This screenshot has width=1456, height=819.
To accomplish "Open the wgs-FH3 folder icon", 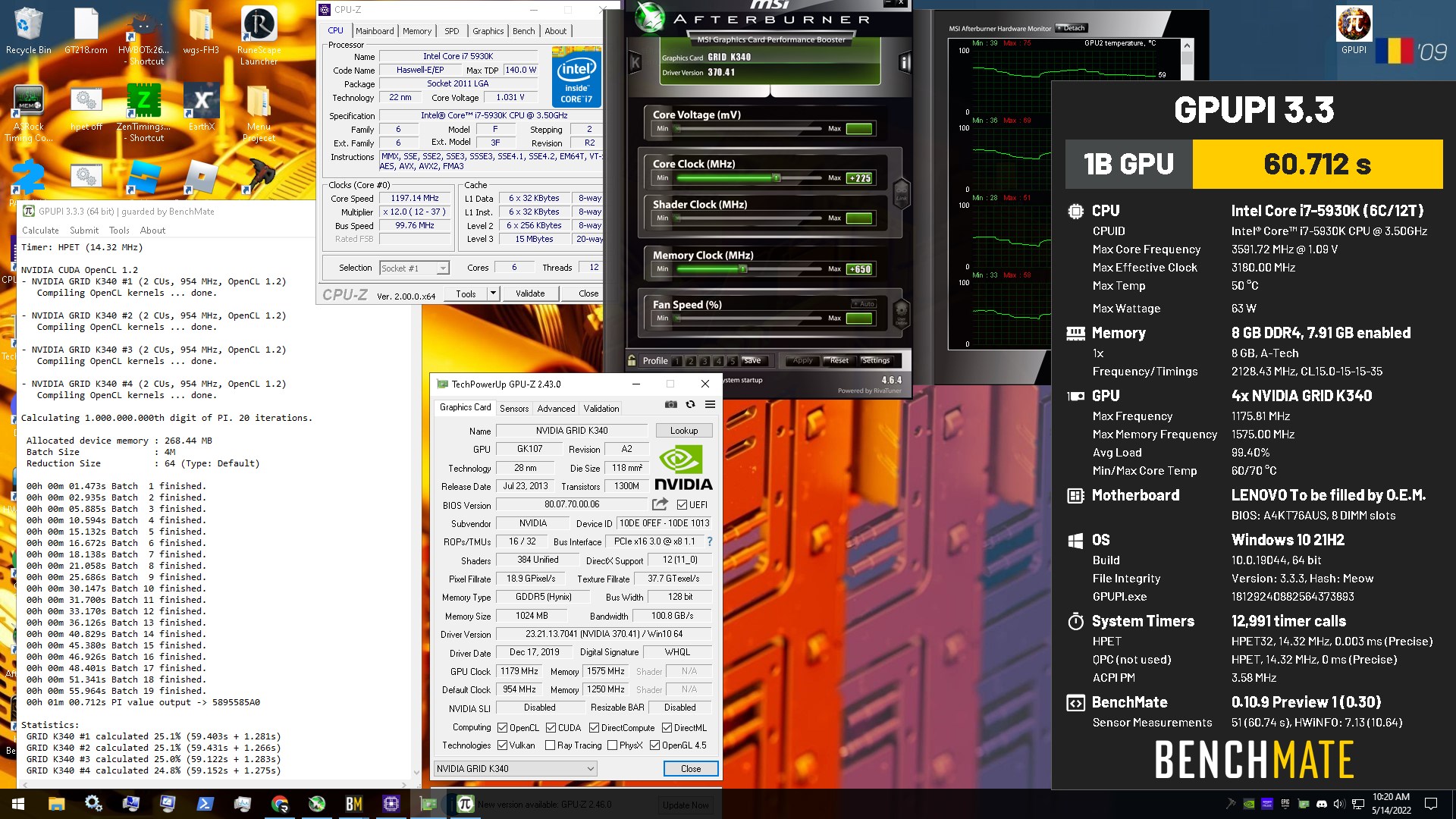I will point(201,30).
